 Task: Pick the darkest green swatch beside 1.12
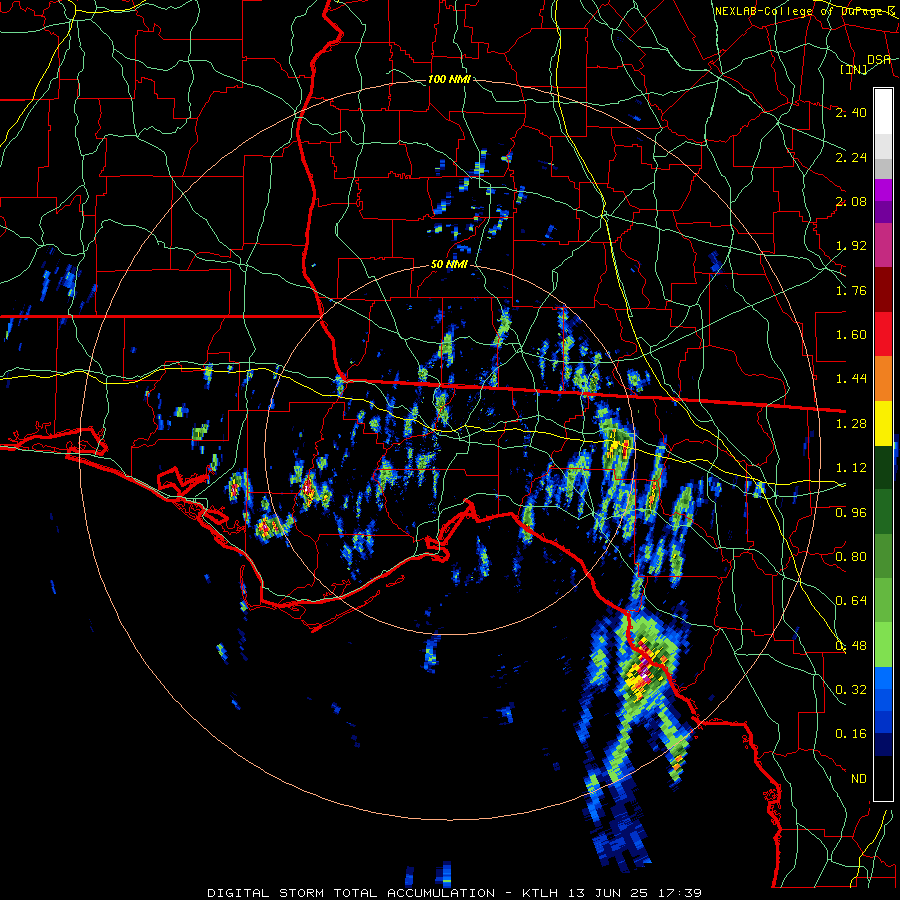883,468
